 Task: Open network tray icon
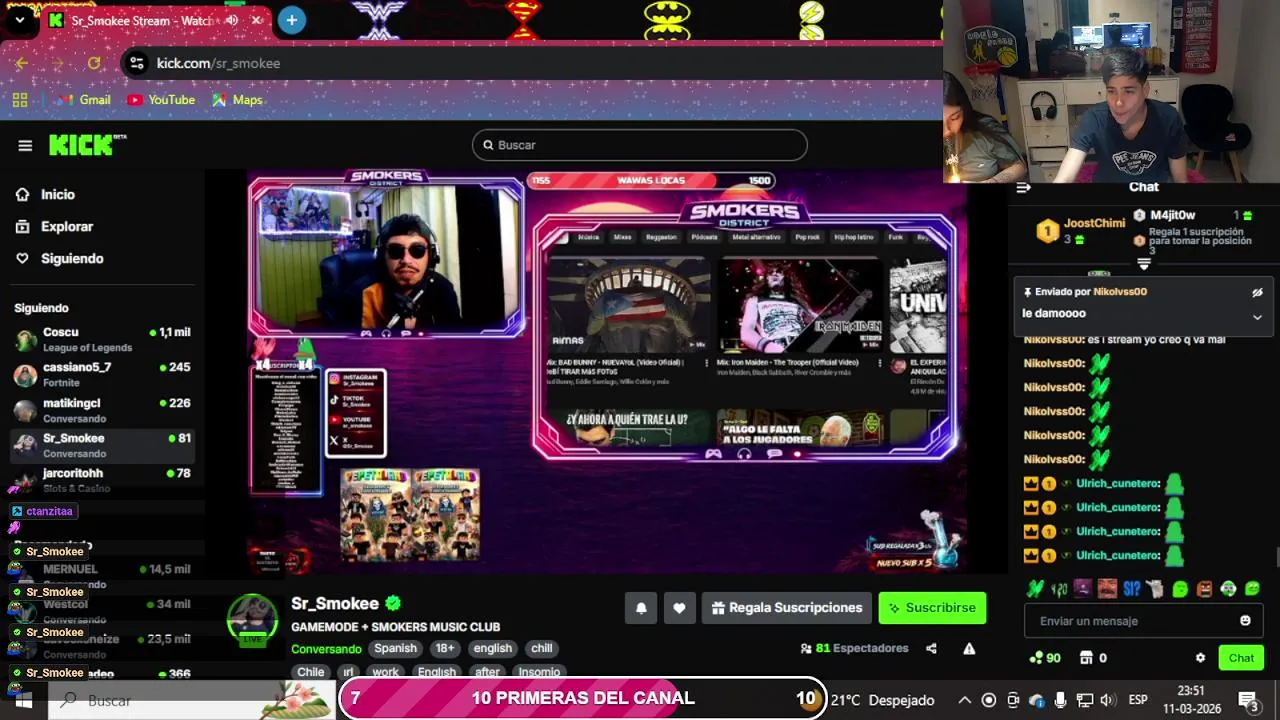click(x=1084, y=700)
